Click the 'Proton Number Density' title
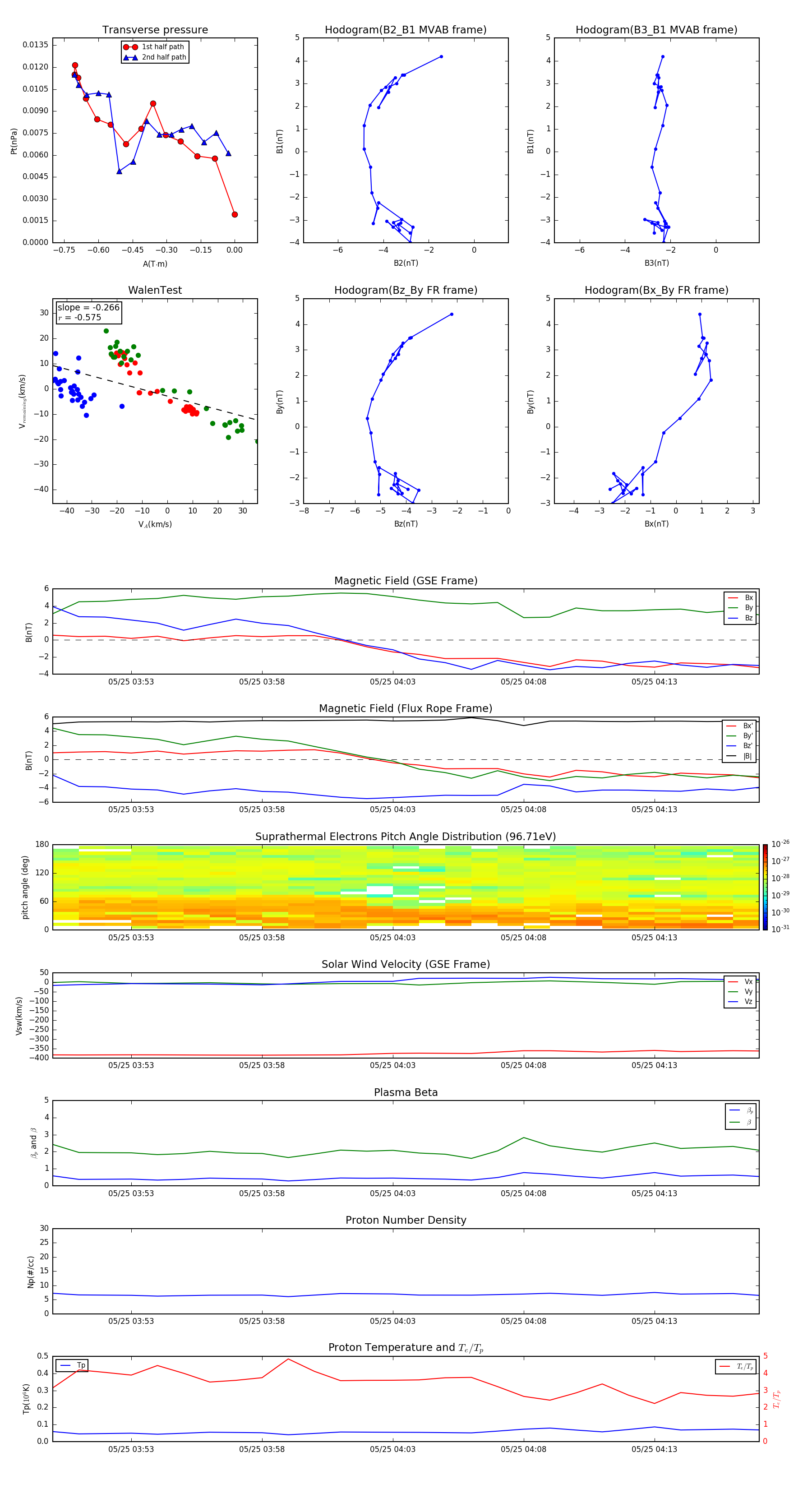 click(x=406, y=1220)
